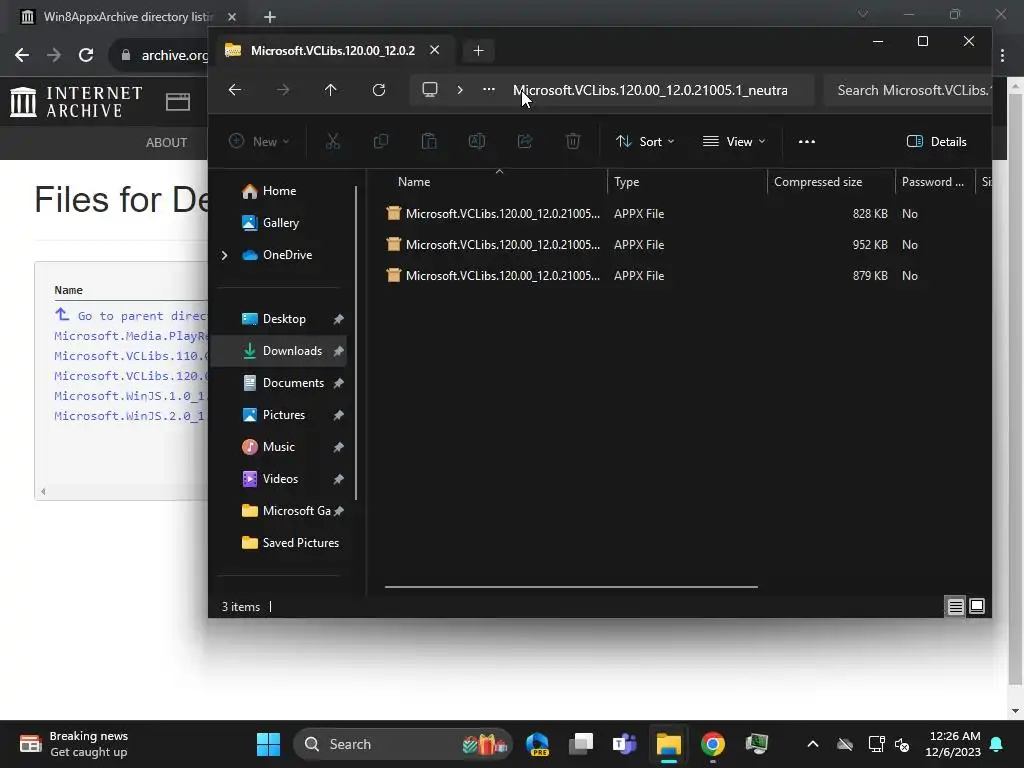Select the Microsoft.VCLibs.120.00_12.0.2 Explorer tab
The width and height of the screenshot is (1024, 768).
333,50
